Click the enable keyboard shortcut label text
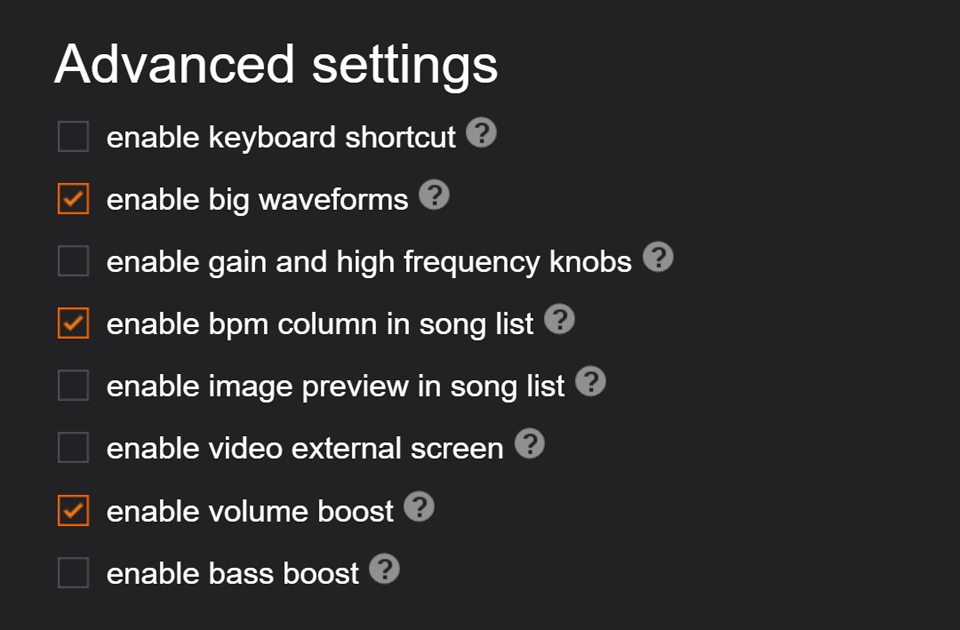This screenshot has width=960, height=630. coord(281,137)
